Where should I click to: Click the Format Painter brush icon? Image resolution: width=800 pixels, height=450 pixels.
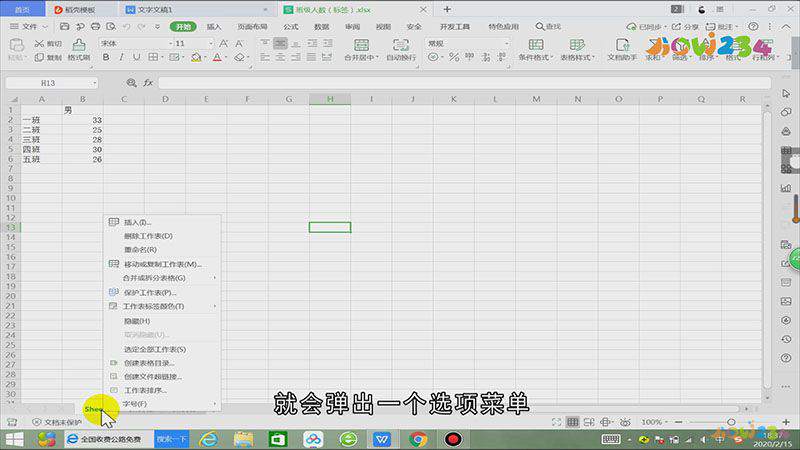tap(79, 44)
